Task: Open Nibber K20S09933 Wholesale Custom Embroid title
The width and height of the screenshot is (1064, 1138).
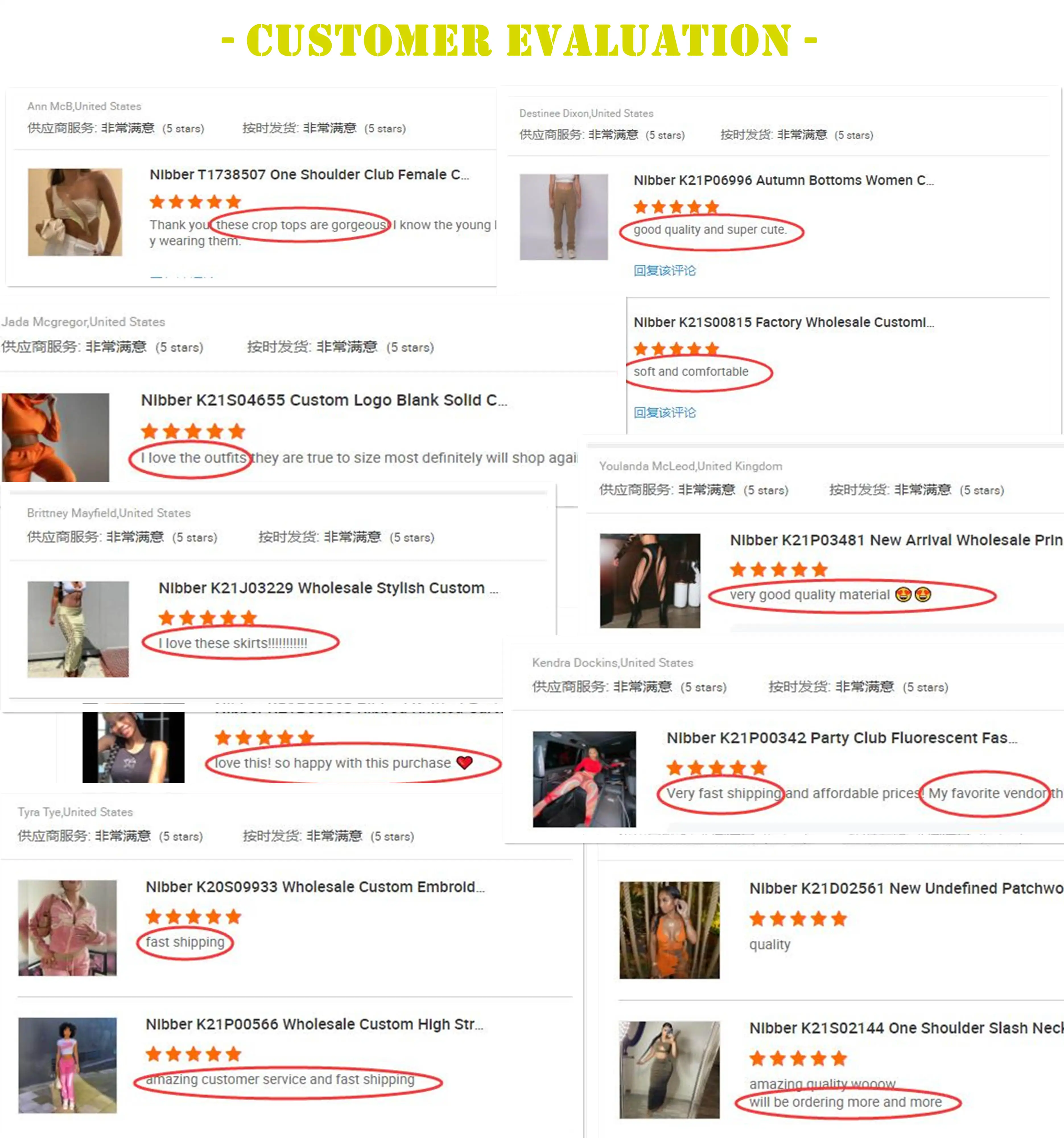Action: pos(315,887)
